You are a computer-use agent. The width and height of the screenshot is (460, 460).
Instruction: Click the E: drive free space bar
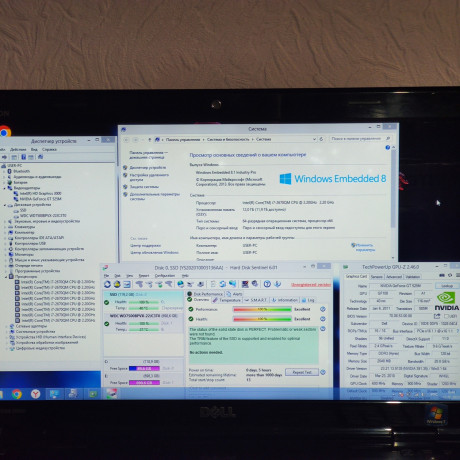click(144, 383)
